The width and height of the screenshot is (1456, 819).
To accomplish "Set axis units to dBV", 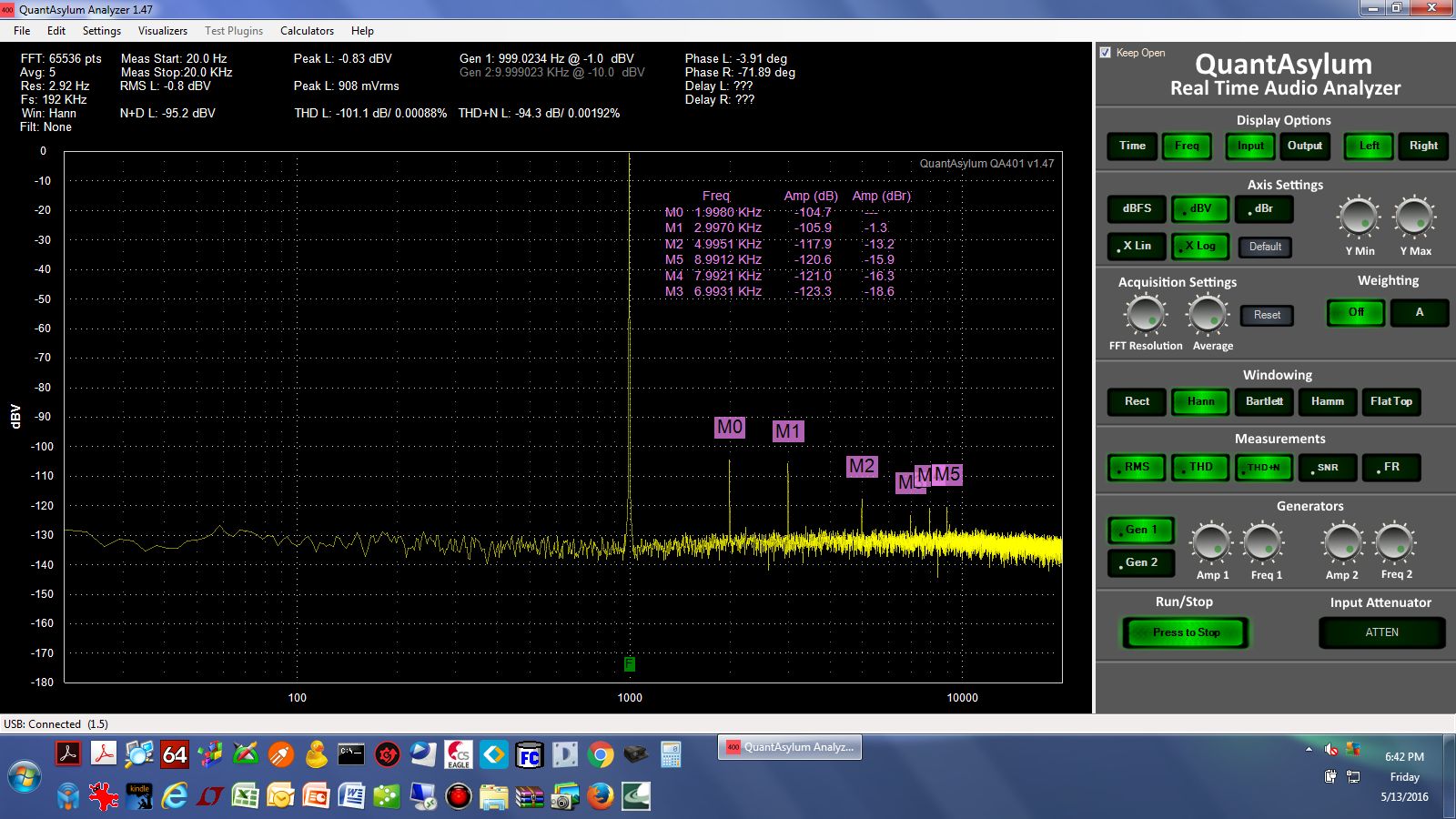I will pos(1200,209).
